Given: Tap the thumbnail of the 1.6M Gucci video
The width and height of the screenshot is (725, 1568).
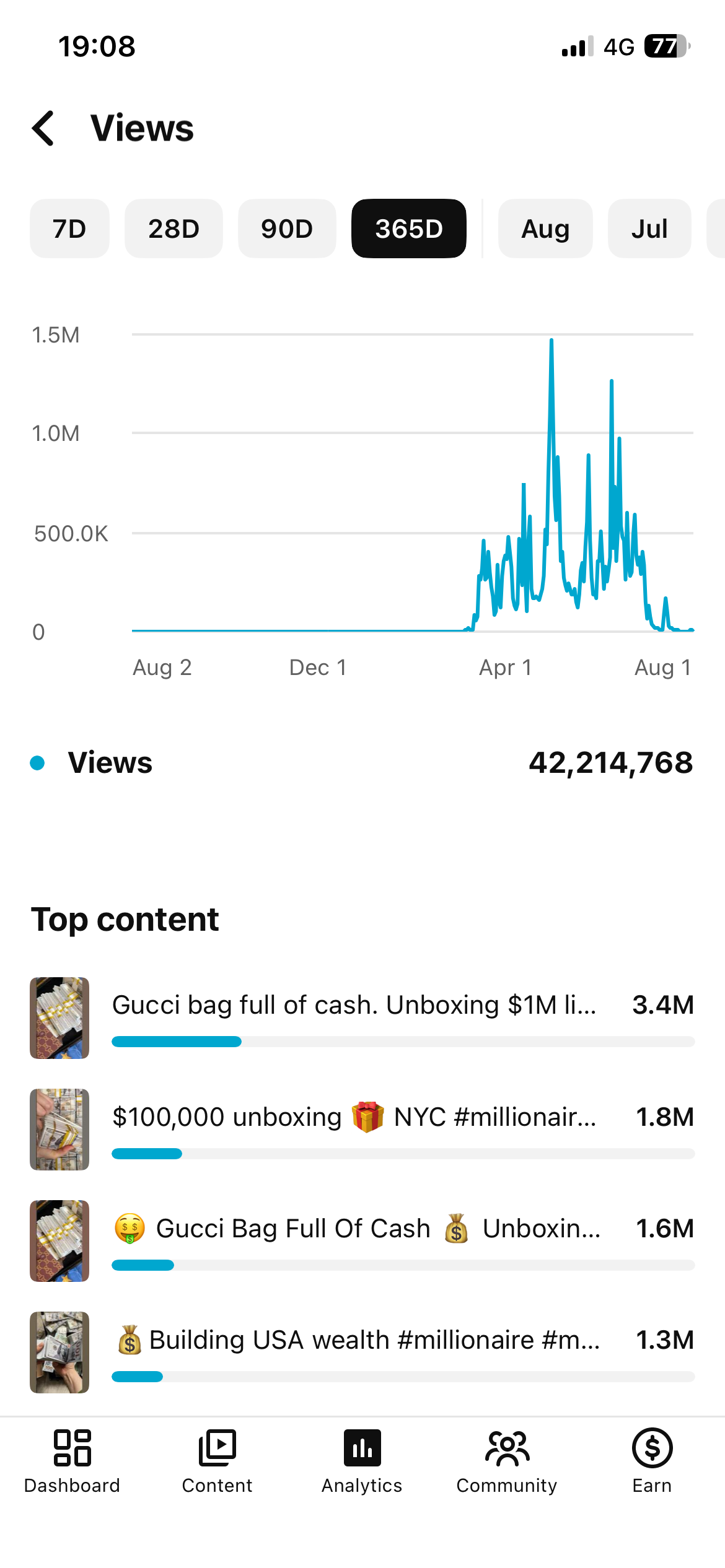Looking at the screenshot, I should pos(59,1241).
